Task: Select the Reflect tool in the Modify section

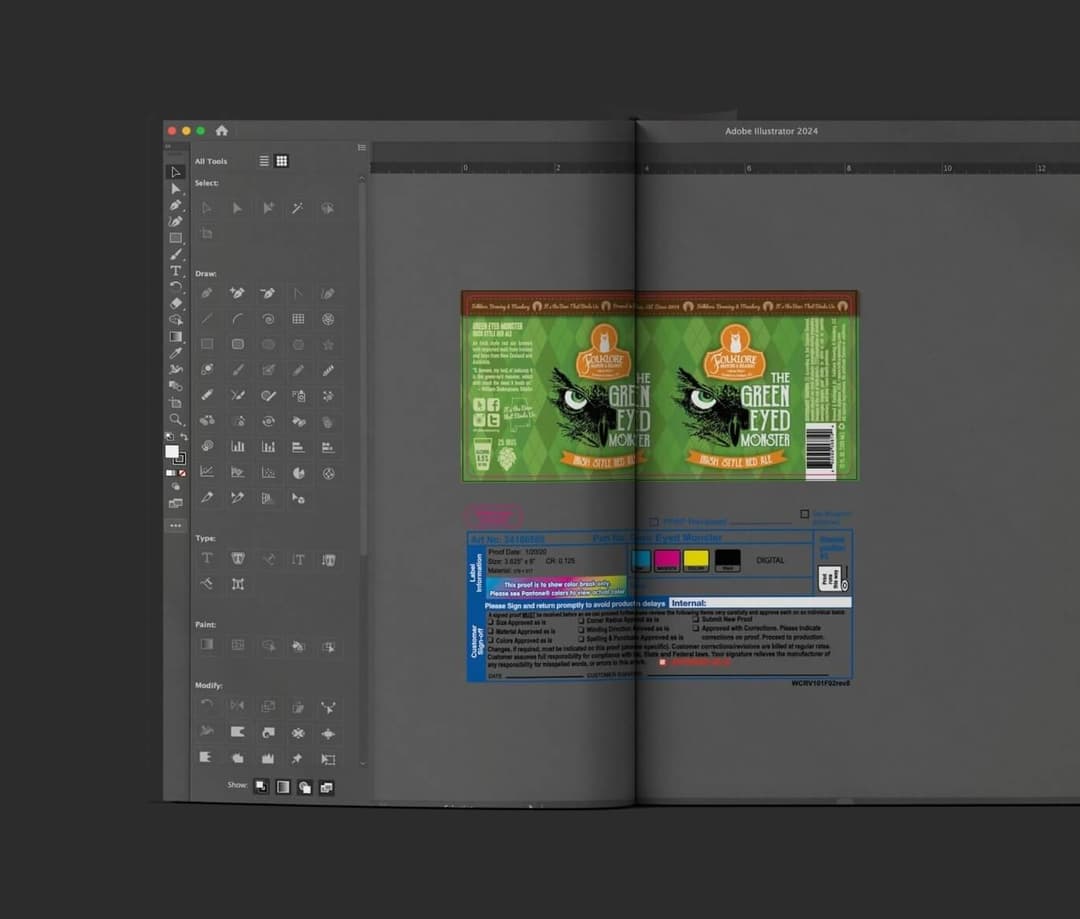Action: tap(237, 706)
